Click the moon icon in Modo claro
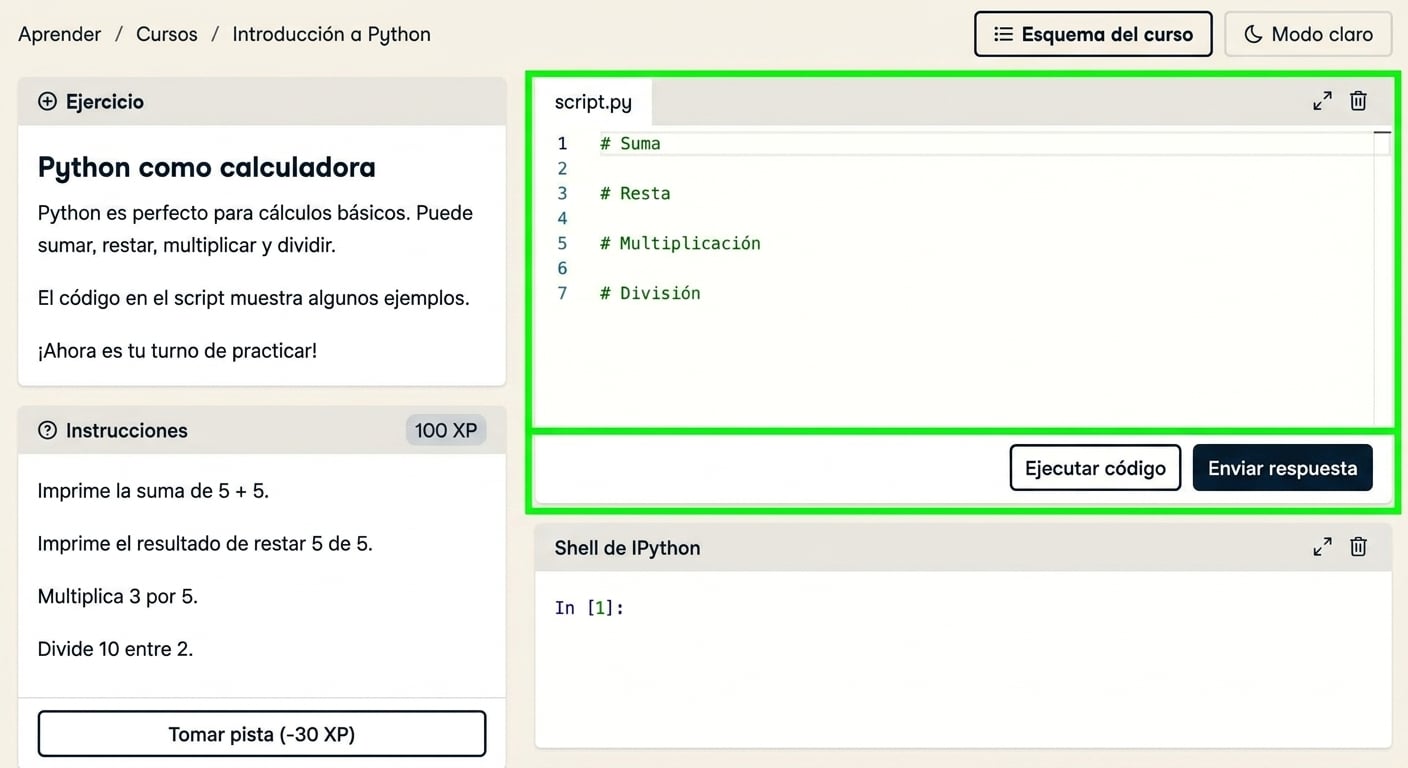The image size is (1408, 768). 1253,34
